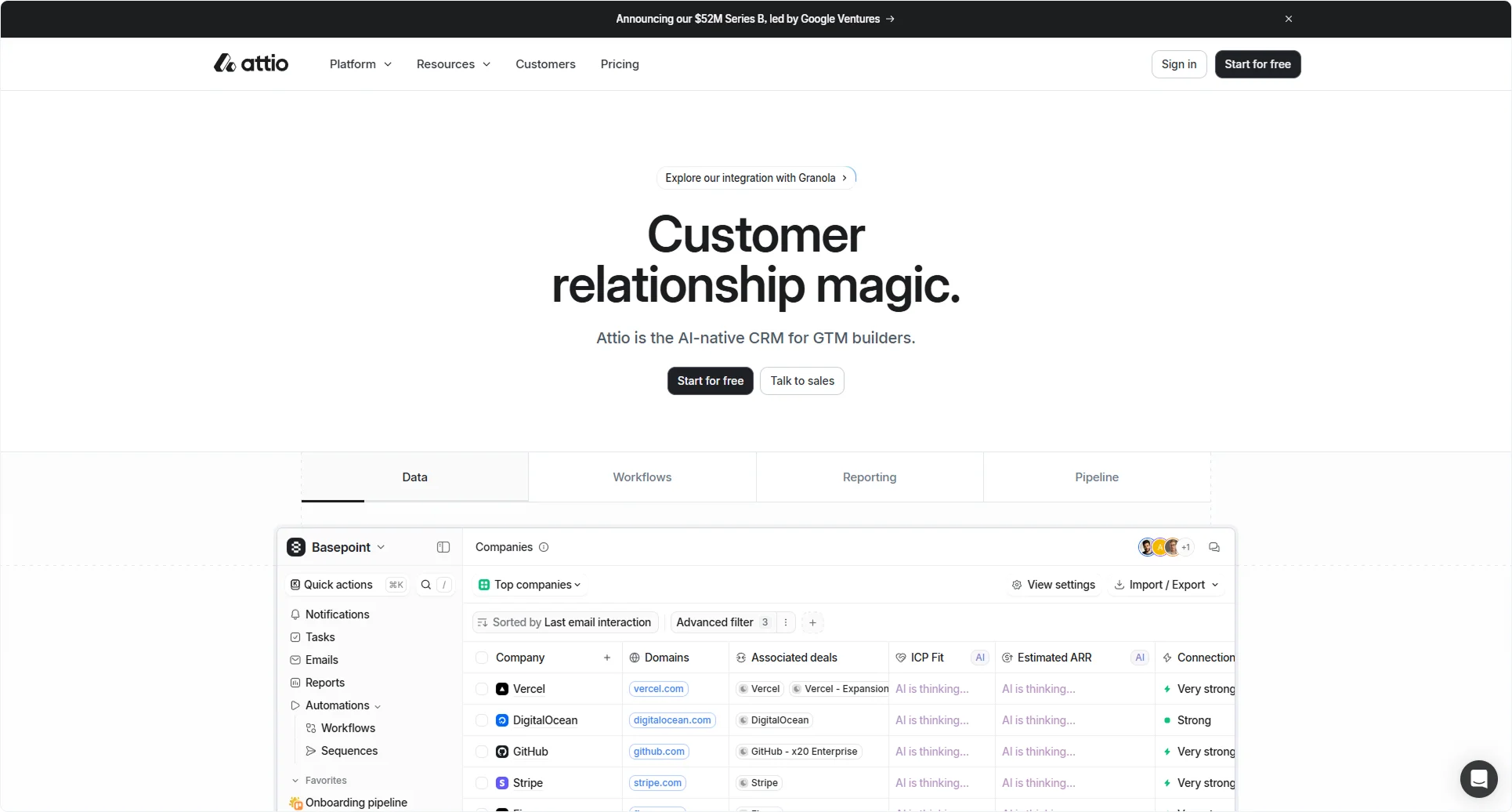Open the Pricing page from the navbar
The height and width of the screenshot is (812, 1512).
tap(619, 64)
